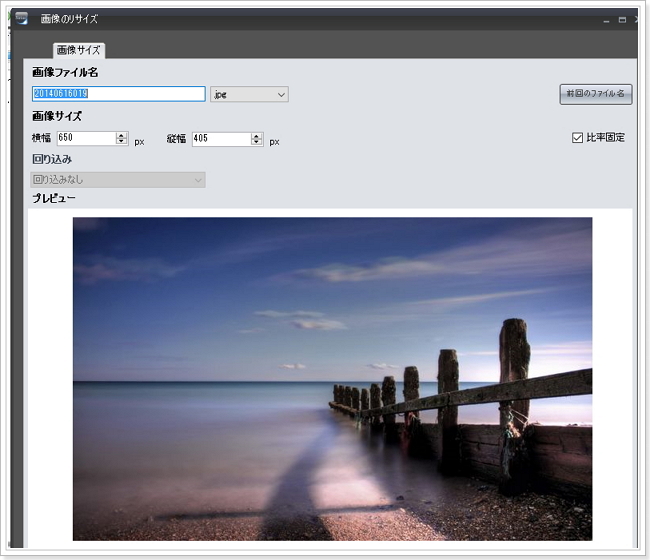Click the 画像ファイル名 text field

click(x=118, y=94)
